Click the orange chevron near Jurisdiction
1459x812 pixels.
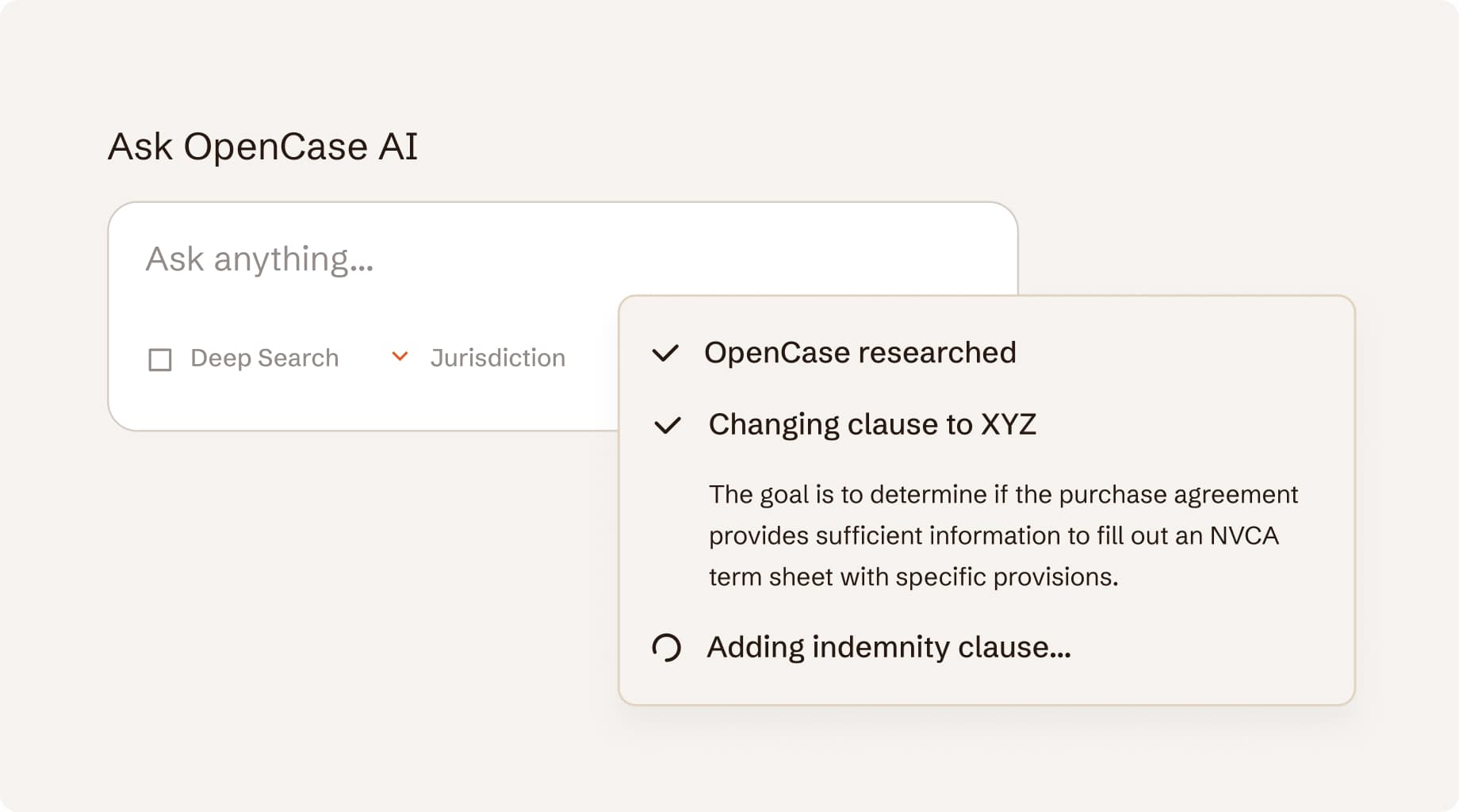click(400, 357)
